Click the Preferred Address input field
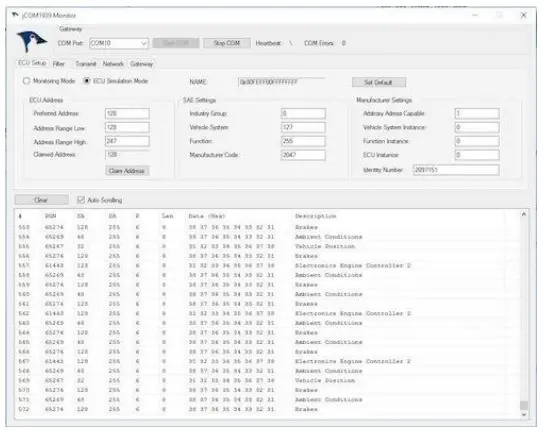 tap(127, 113)
